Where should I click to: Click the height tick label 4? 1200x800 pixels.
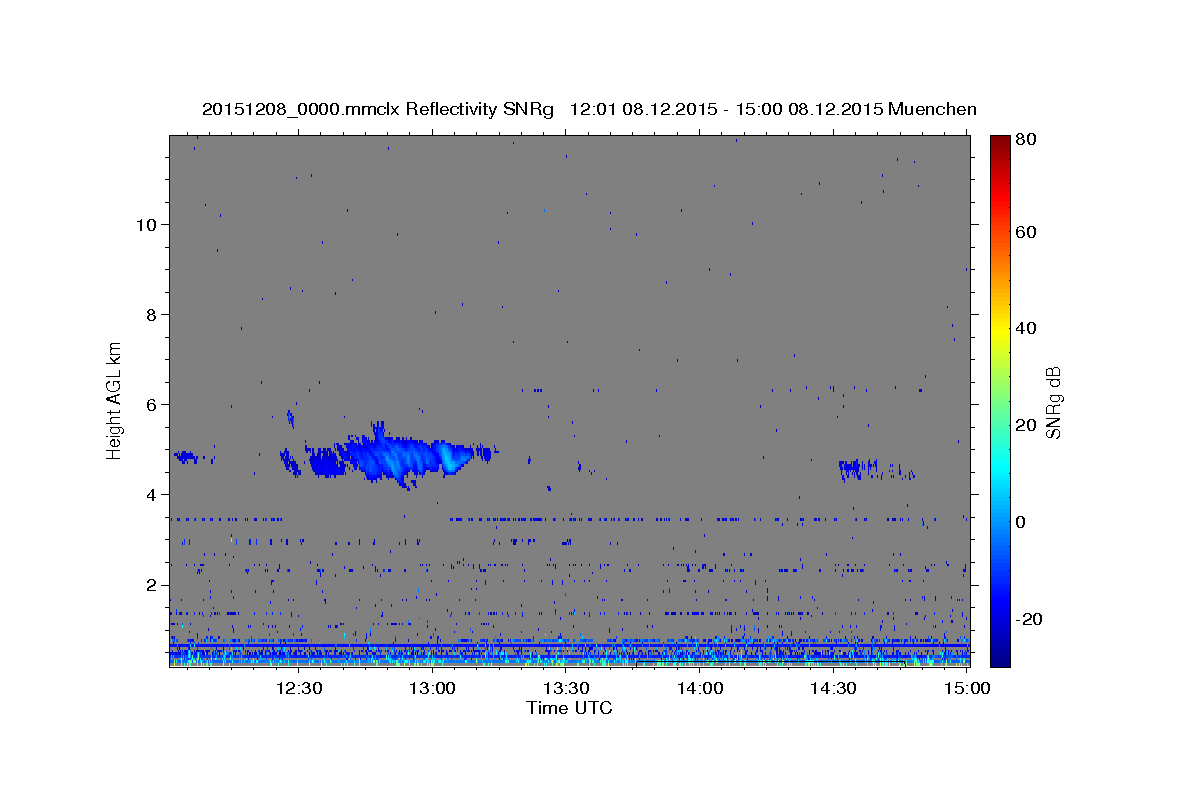click(150, 495)
